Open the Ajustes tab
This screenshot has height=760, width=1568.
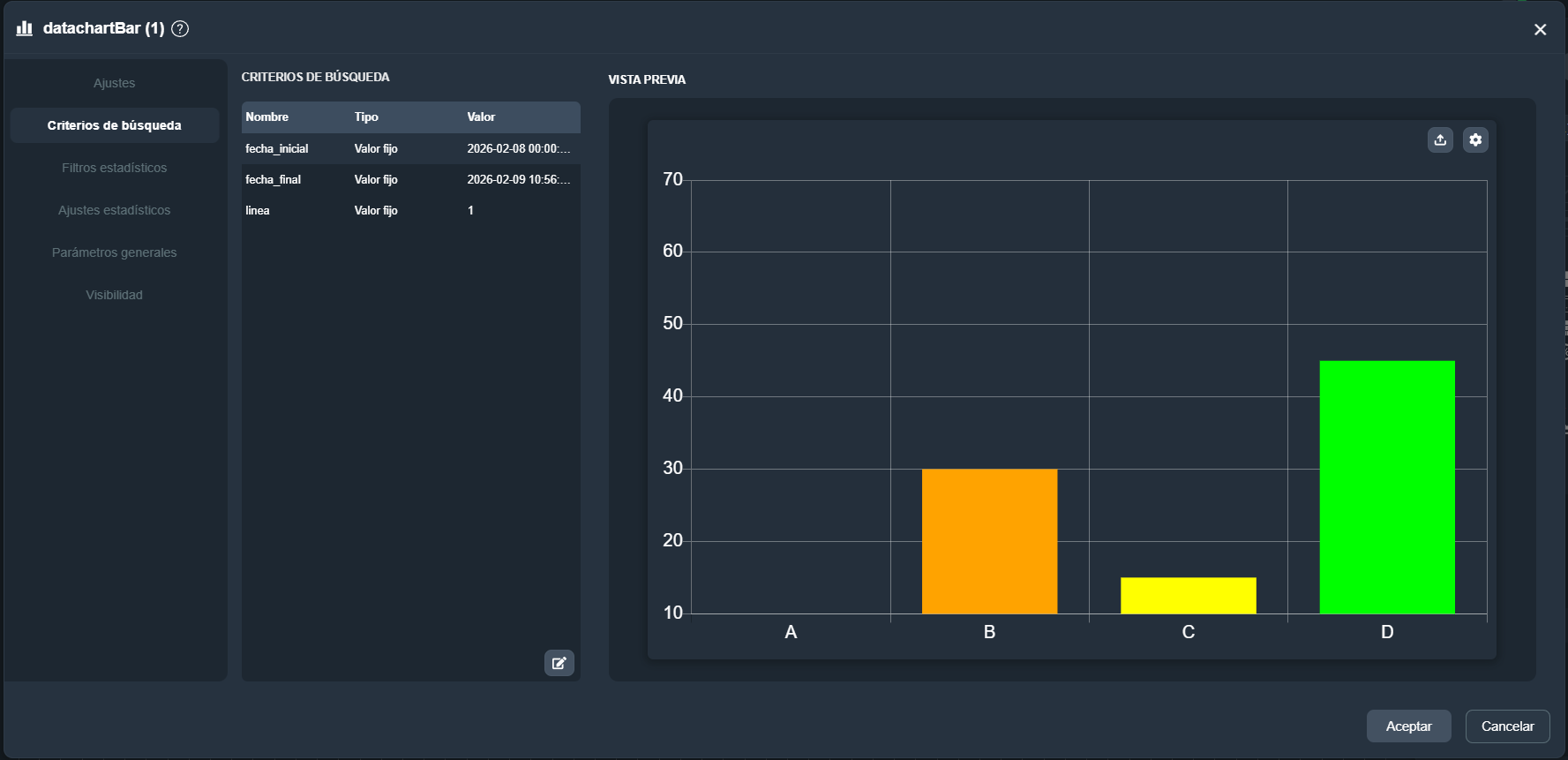(114, 83)
